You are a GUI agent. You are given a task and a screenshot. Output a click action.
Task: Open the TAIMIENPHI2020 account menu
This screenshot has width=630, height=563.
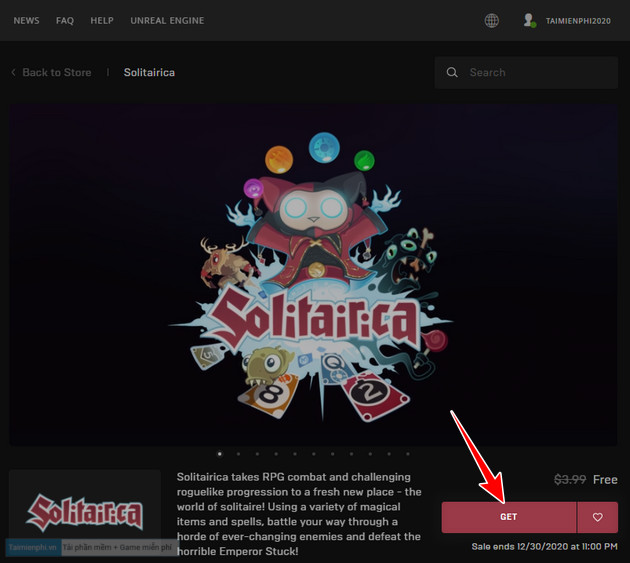tap(578, 21)
